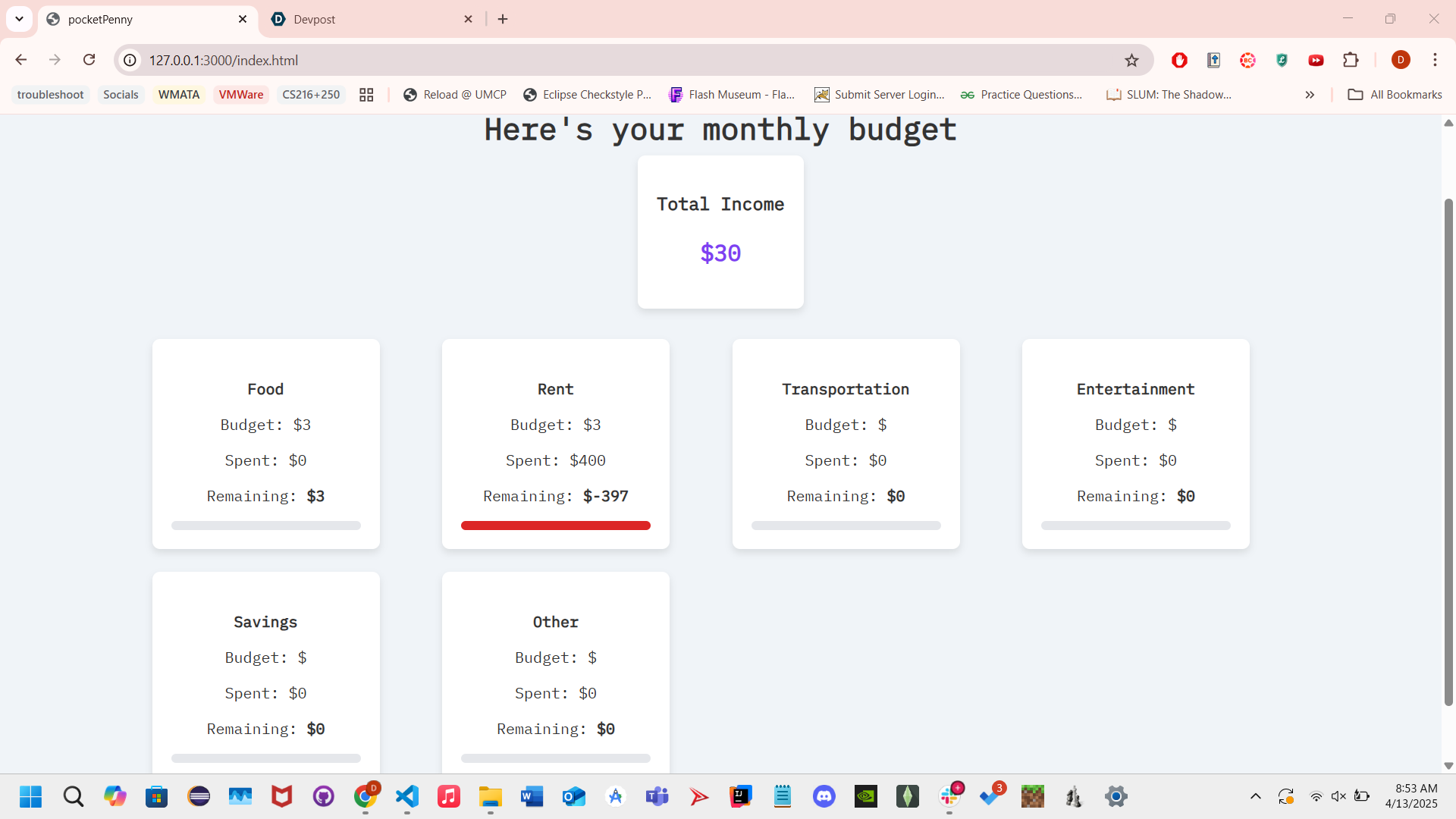
Task: Click the Rent red progress bar
Action: [555, 526]
